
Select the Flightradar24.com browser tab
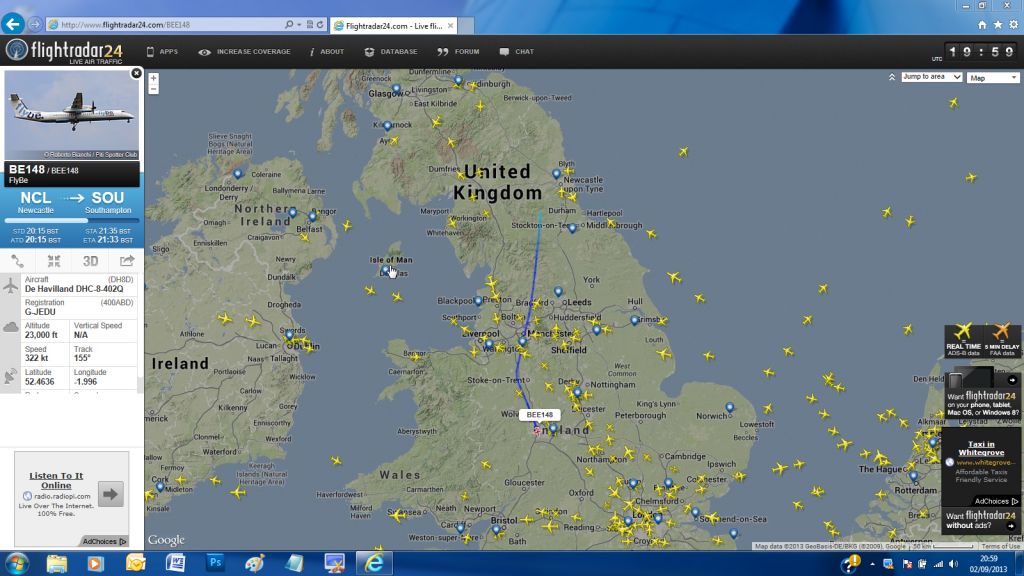click(394, 26)
